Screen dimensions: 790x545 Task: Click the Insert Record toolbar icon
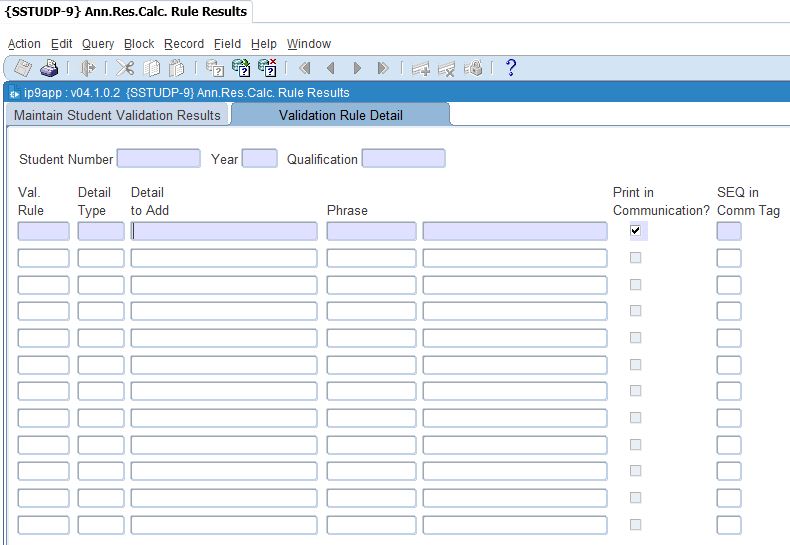(x=421, y=68)
